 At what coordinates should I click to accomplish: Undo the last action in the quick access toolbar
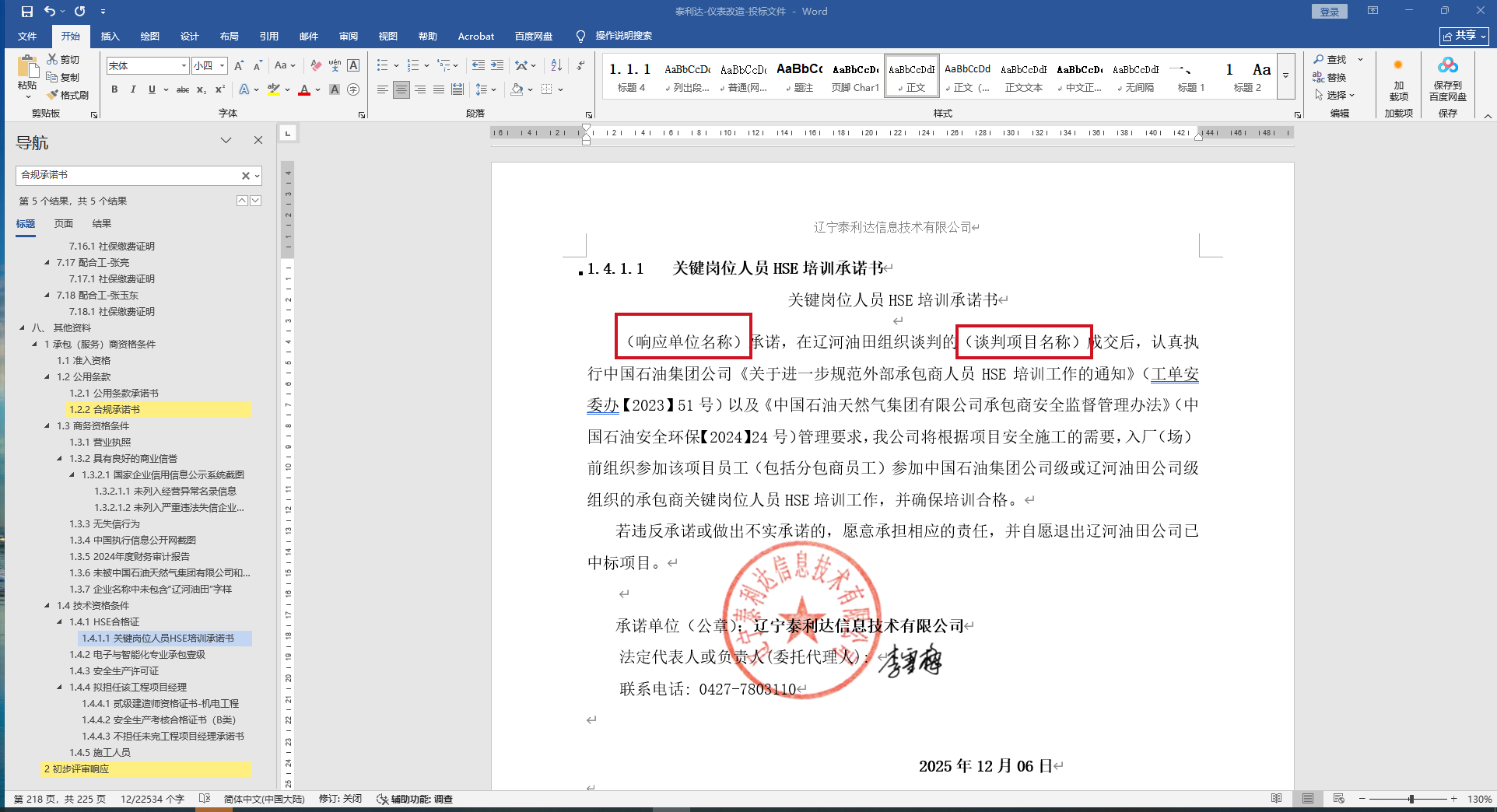pos(50,12)
